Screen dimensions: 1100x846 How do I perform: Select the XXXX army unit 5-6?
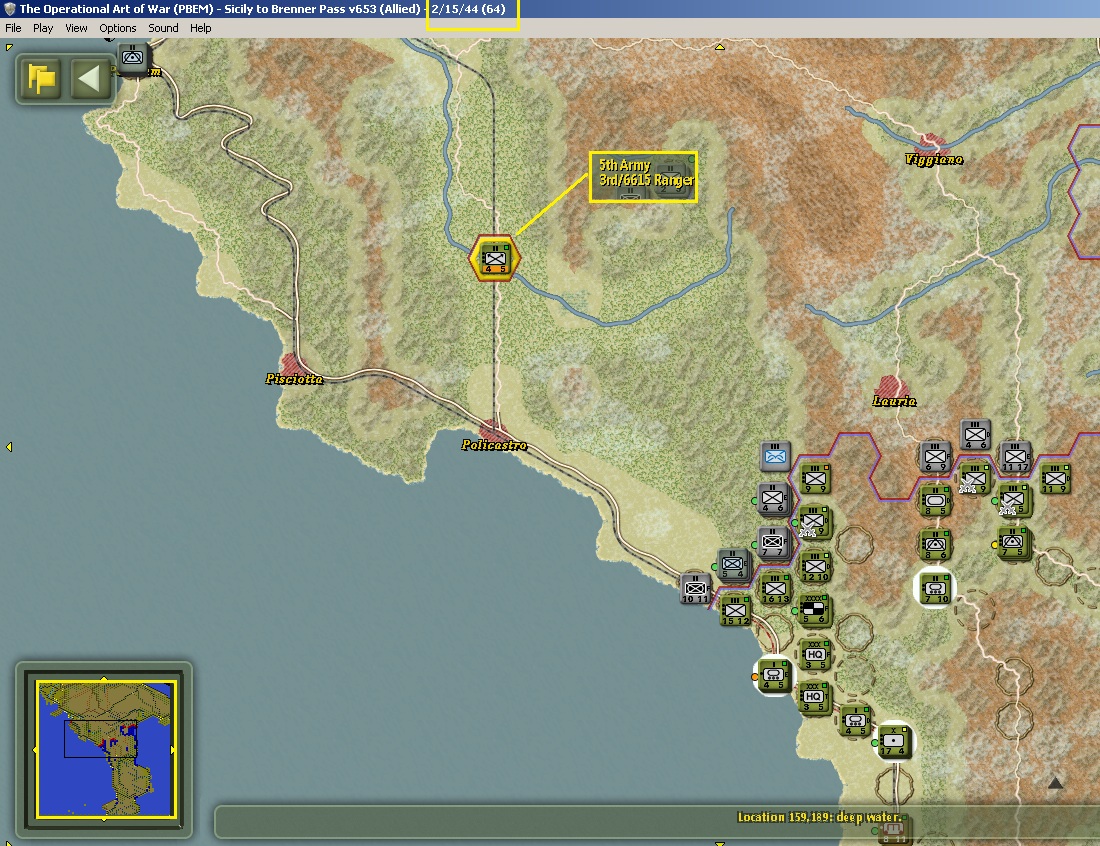[x=814, y=610]
